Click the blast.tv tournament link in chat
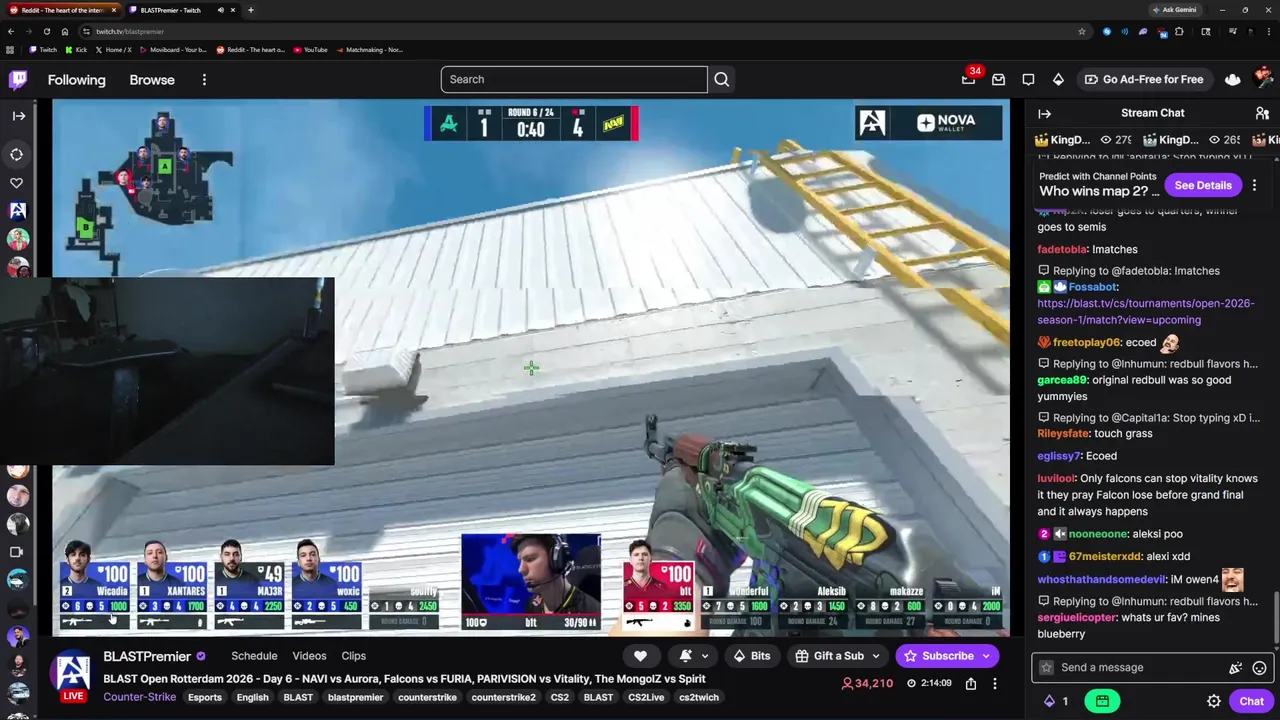 1145,311
